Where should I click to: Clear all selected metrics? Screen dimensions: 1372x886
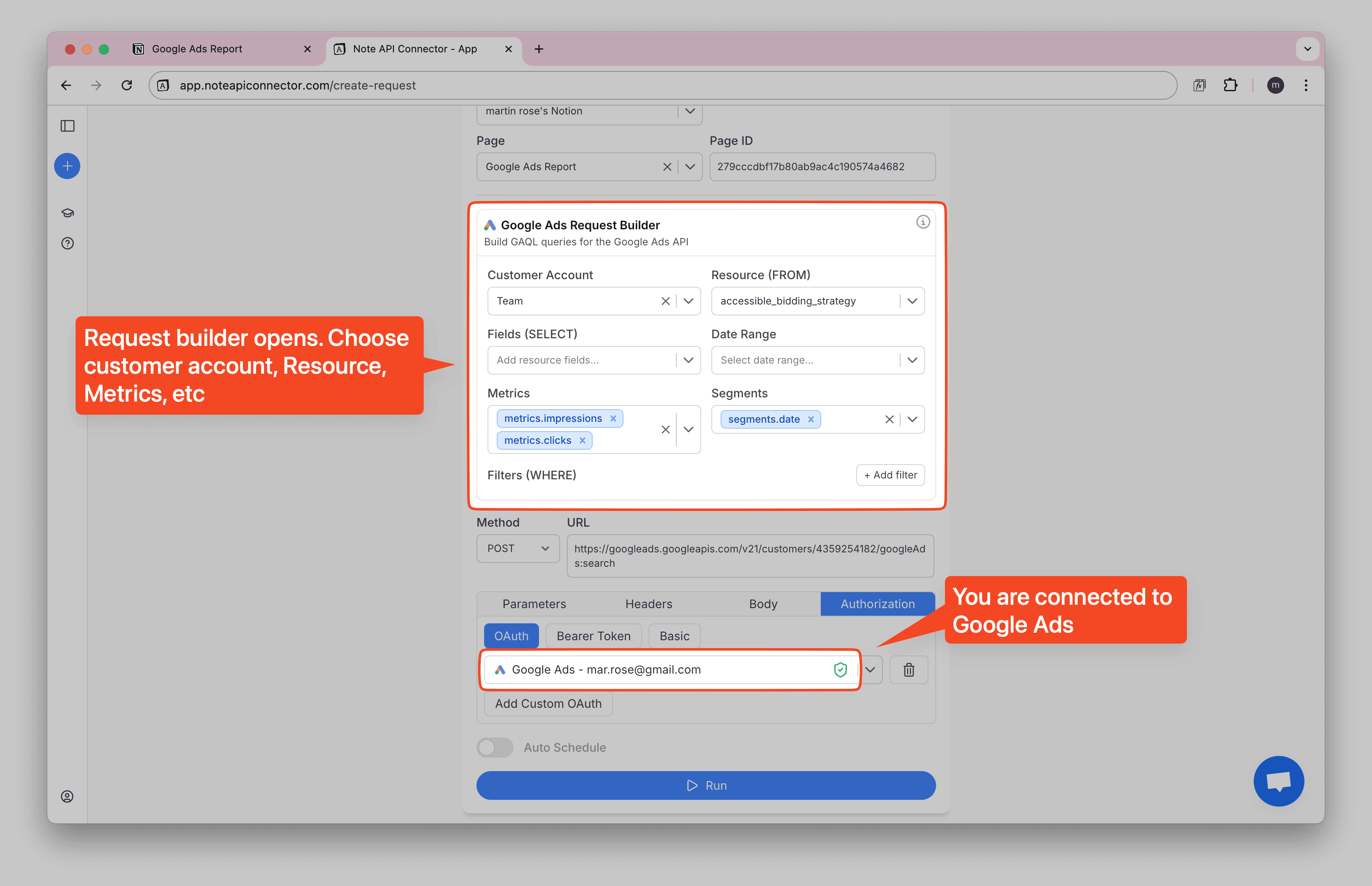(x=665, y=429)
